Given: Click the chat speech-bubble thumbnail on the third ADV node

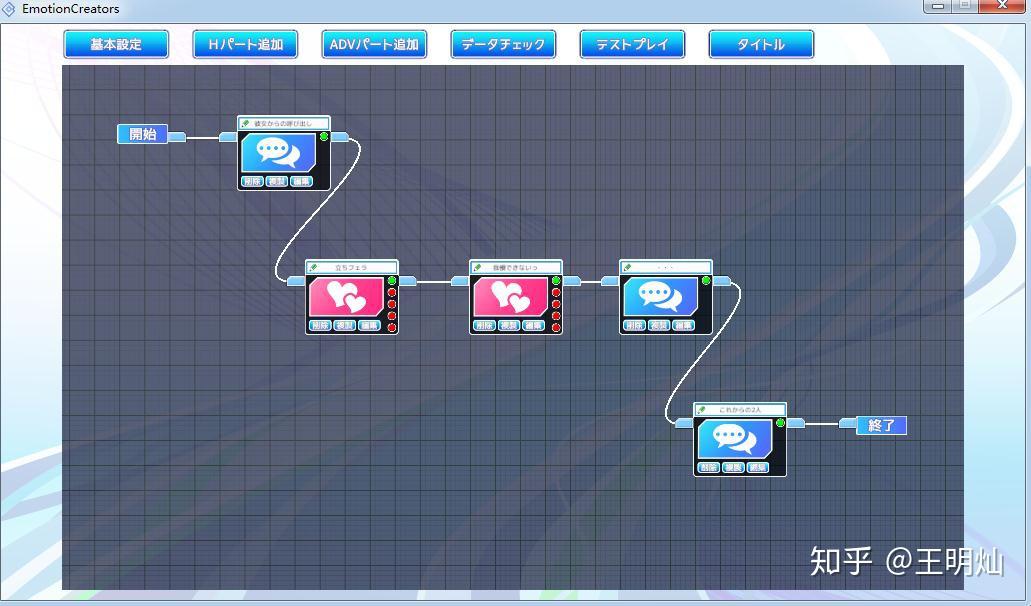Looking at the screenshot, I should tap(660, 296).
